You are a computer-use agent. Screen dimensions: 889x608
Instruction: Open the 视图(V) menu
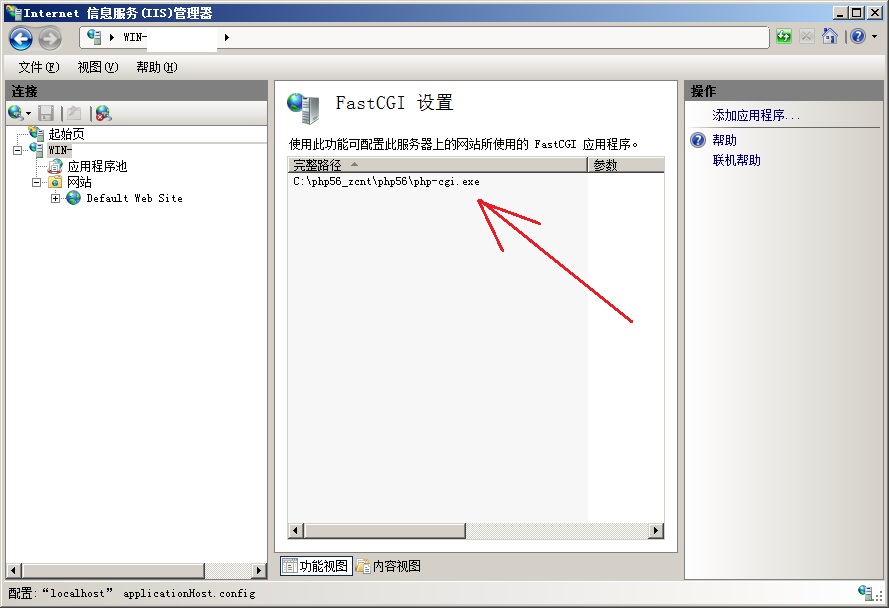pyautogui.click(x=98, y=67)
